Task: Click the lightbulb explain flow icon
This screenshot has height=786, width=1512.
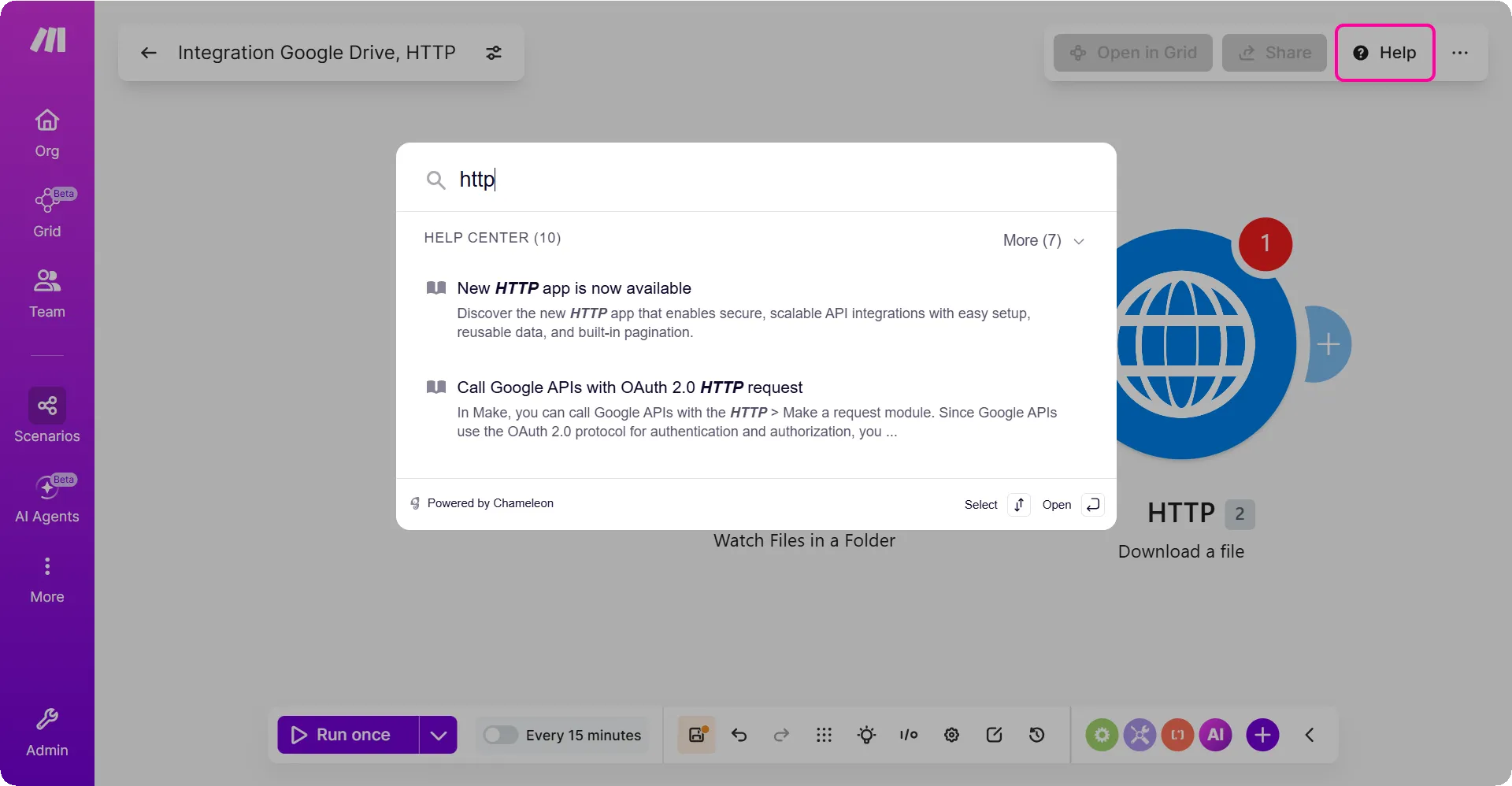Action: tap(866, 735)
